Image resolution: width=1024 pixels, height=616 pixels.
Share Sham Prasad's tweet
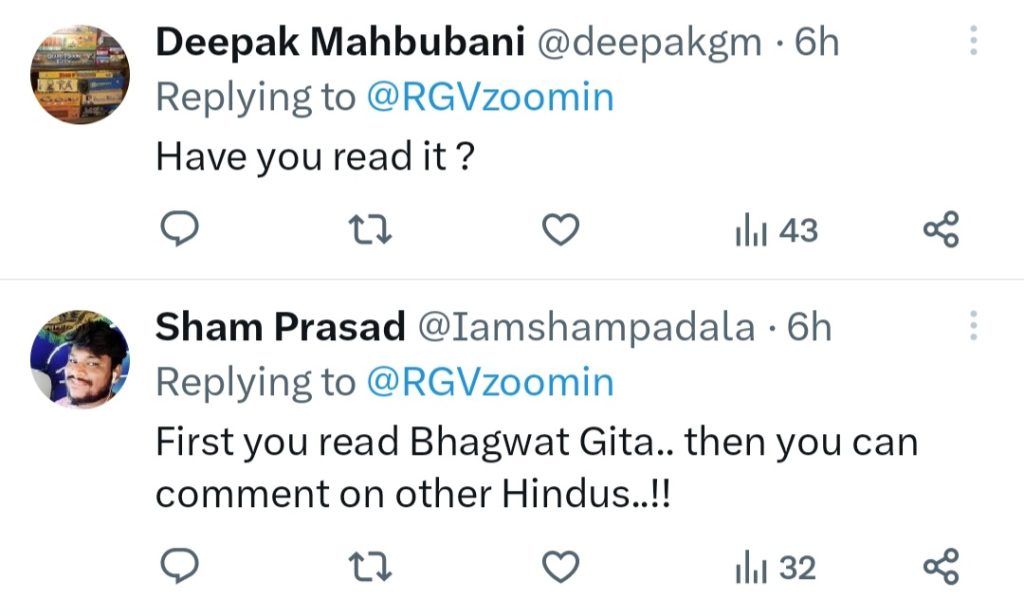pos(941,566)
